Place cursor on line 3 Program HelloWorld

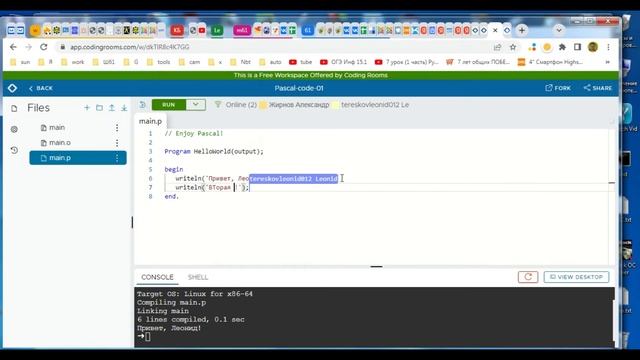pyautogui.click(x=214, y=151)
